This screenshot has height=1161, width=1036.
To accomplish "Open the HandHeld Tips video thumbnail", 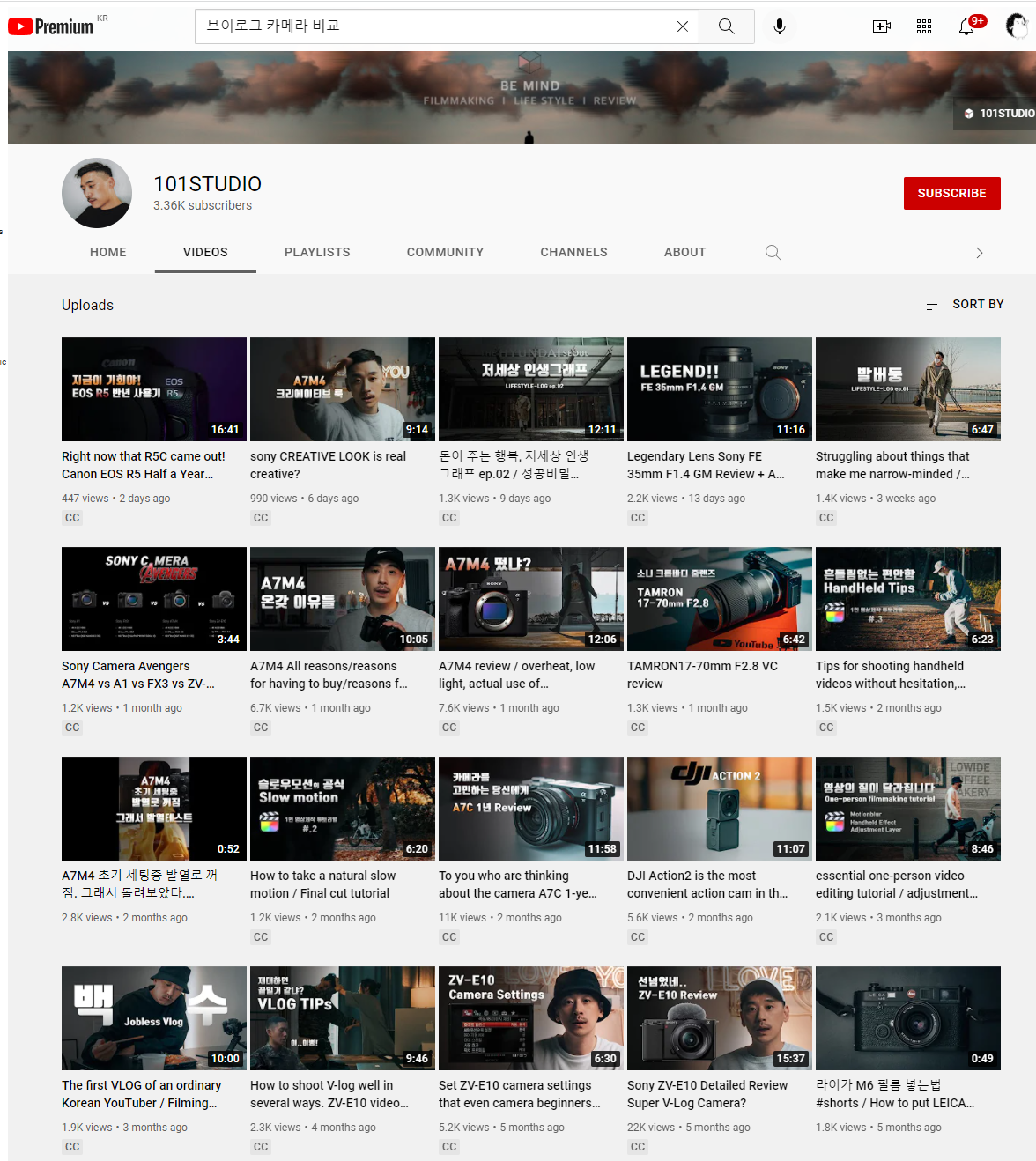I will pos(908,599).
